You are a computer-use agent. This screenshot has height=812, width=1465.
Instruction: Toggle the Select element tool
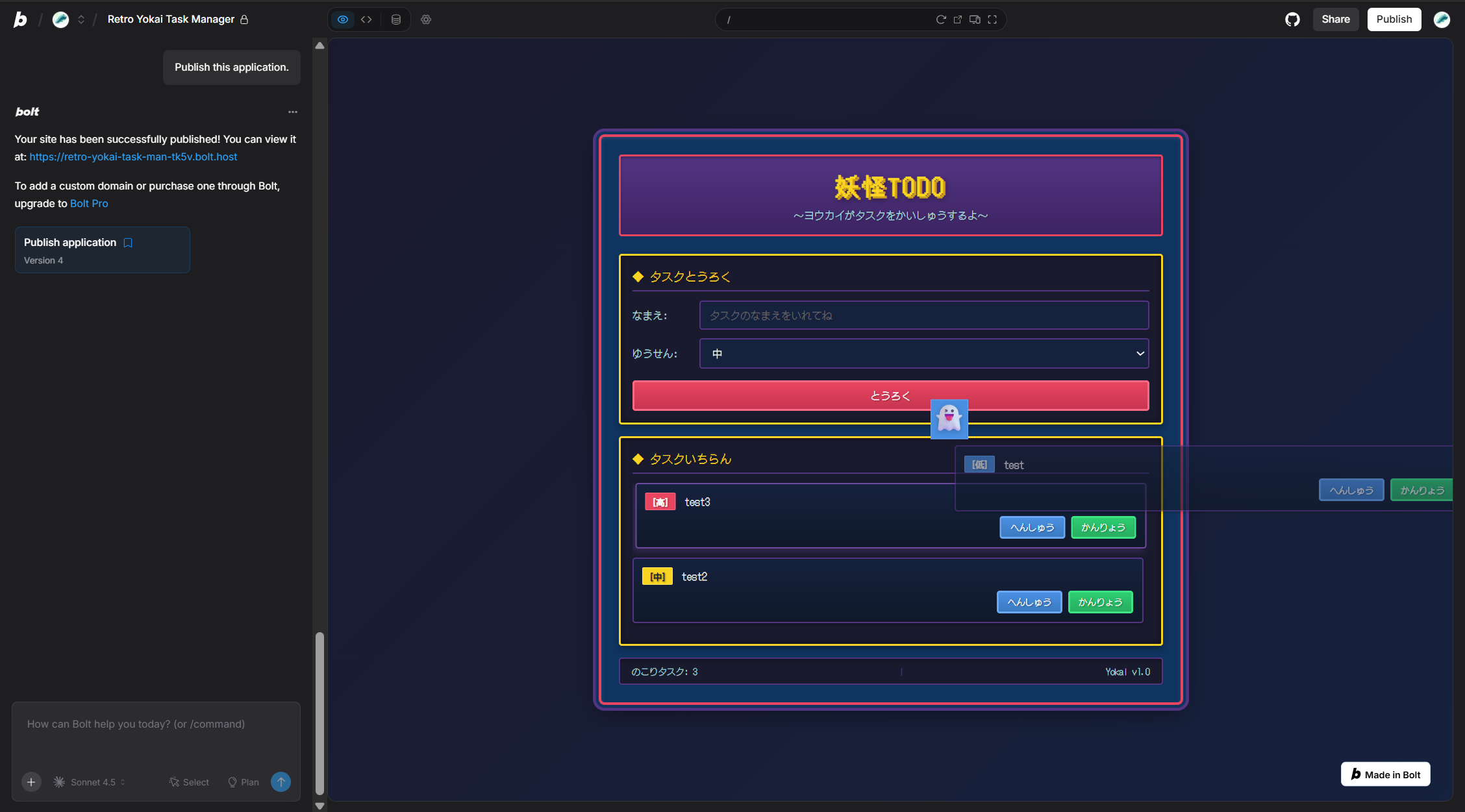click(189, 782)
